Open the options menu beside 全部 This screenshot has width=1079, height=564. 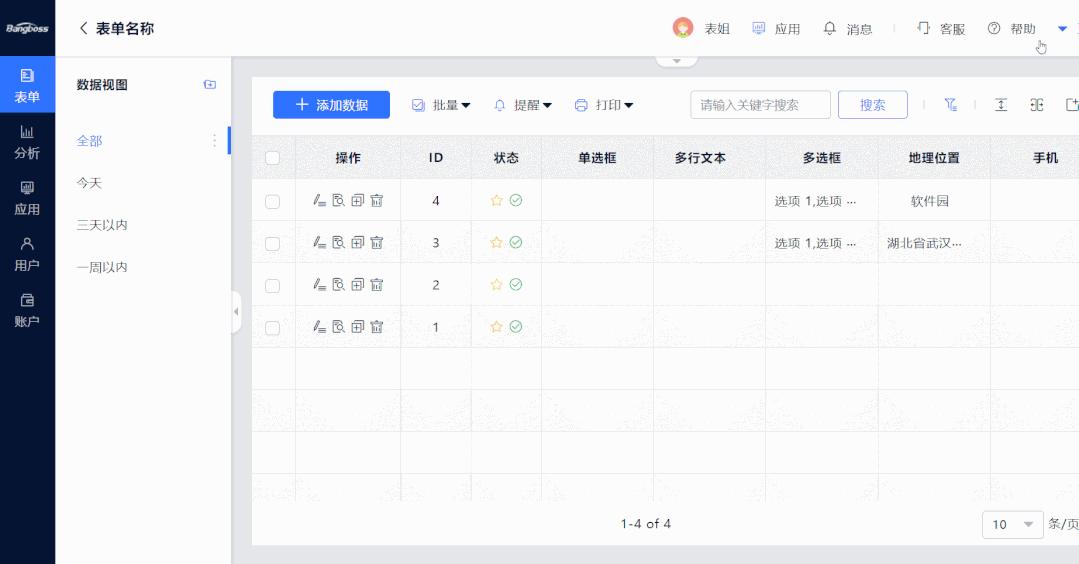click(214, 140)
